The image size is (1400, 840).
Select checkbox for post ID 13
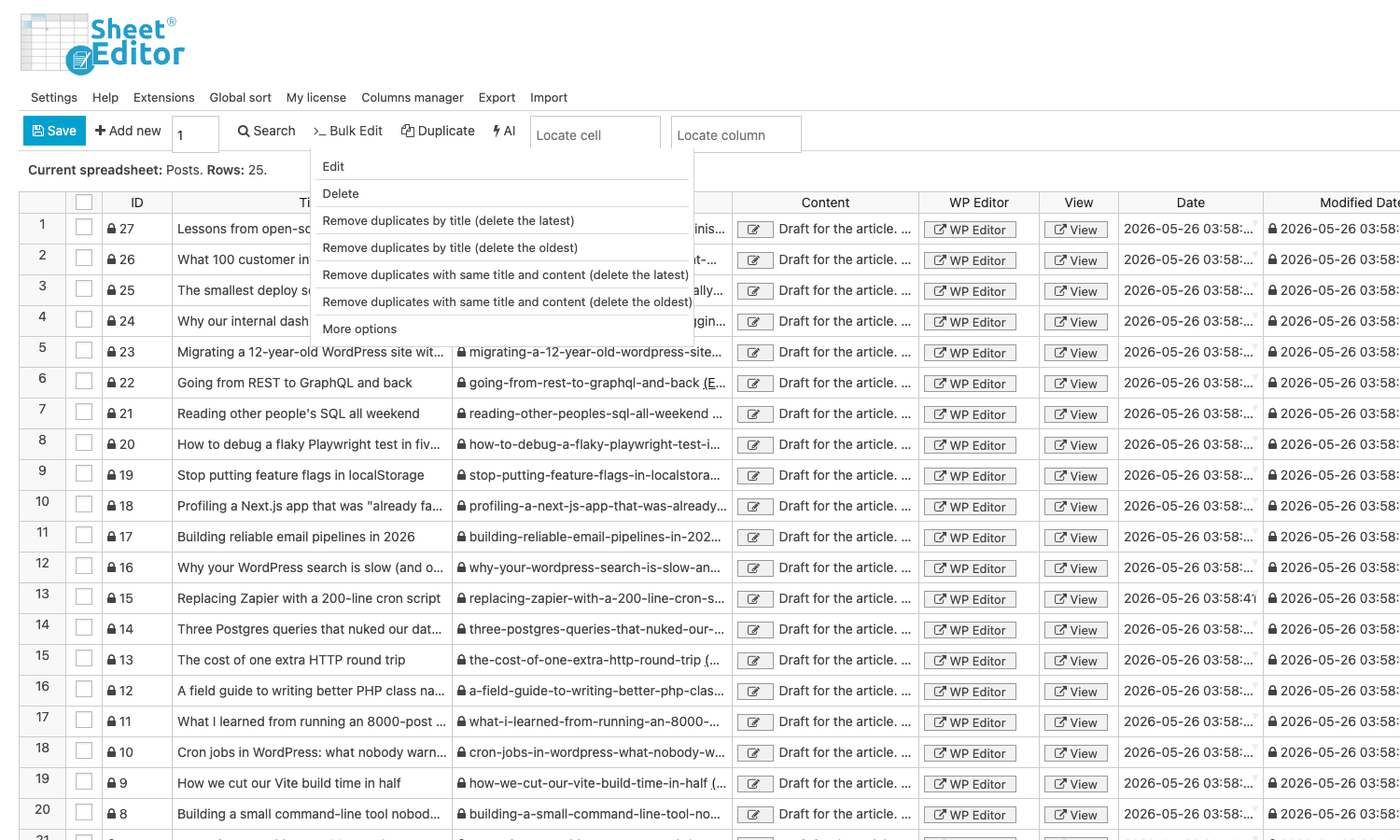84,658
